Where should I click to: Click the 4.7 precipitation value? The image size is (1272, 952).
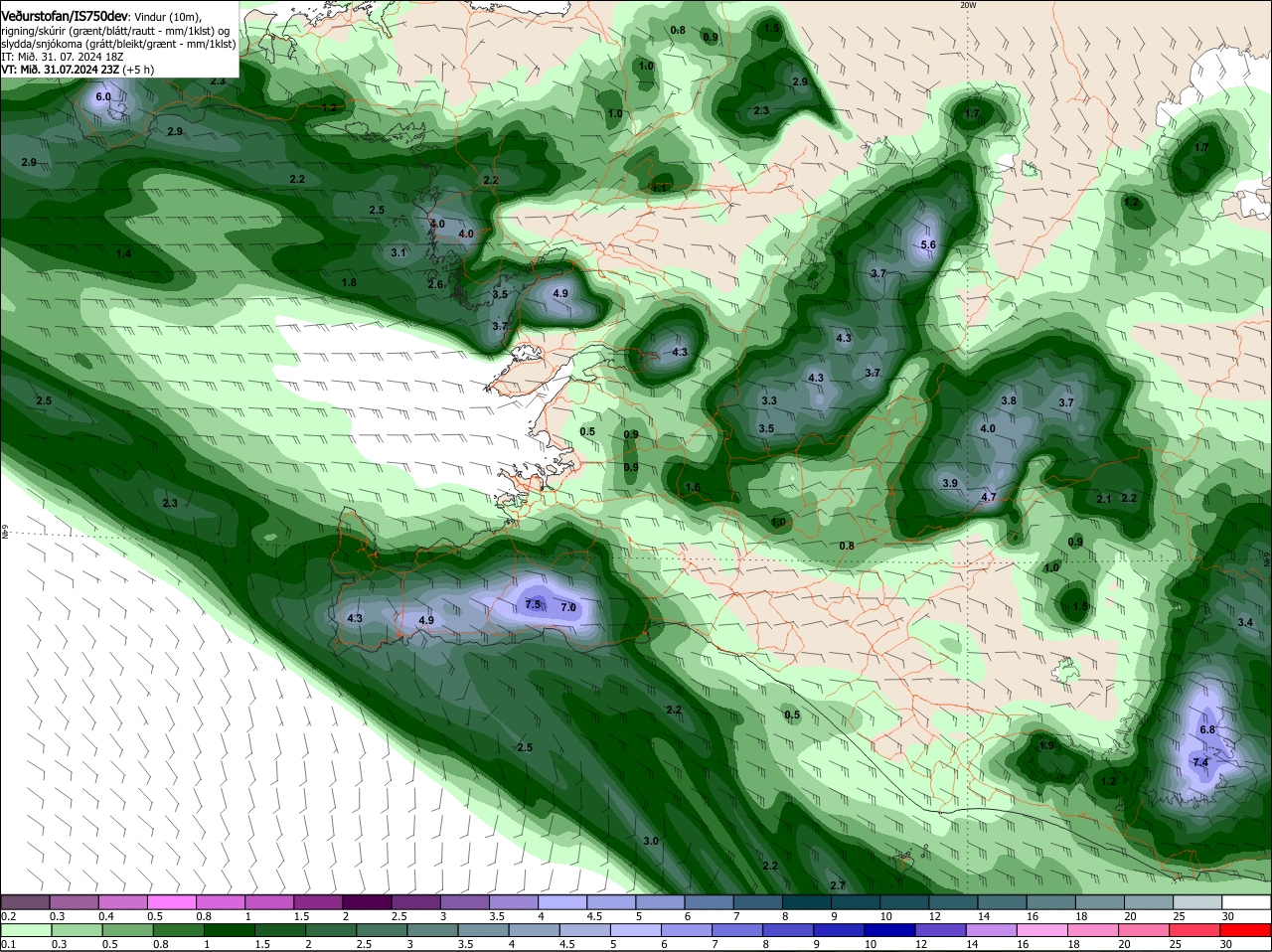pos(989,497)
